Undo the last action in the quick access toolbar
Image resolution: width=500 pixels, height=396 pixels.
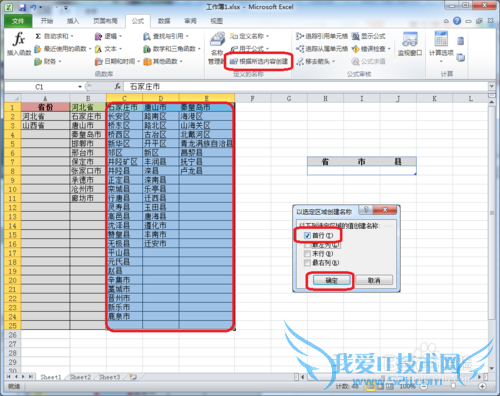[33, 7]
